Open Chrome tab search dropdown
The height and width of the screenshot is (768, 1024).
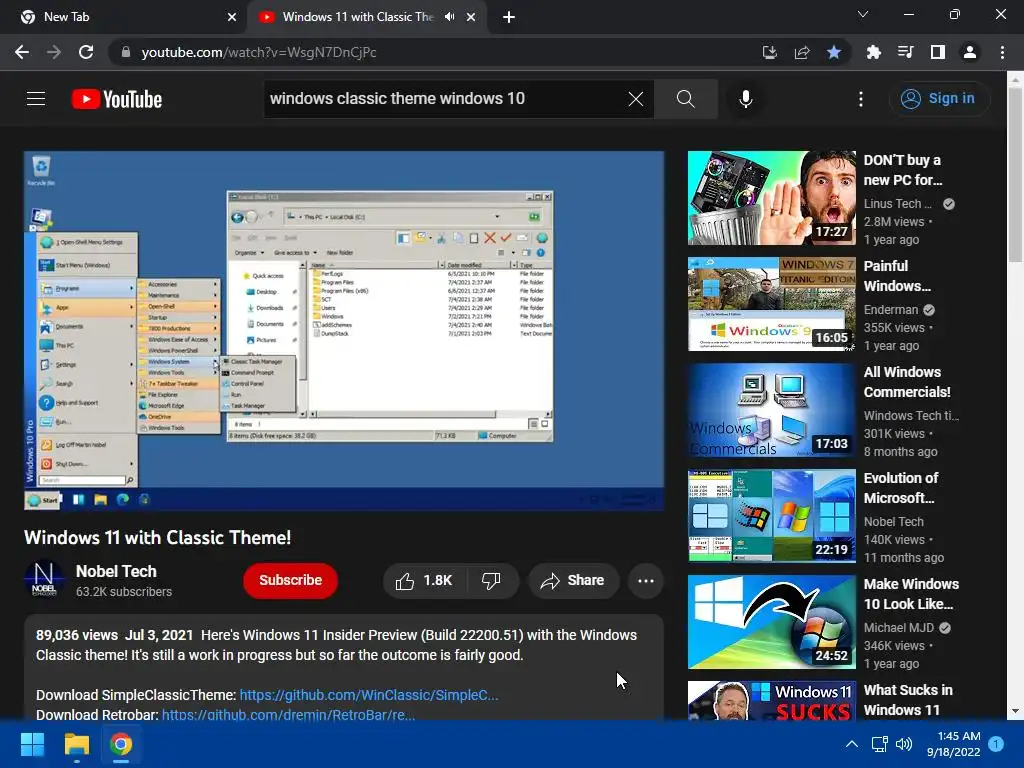[863, 14]
